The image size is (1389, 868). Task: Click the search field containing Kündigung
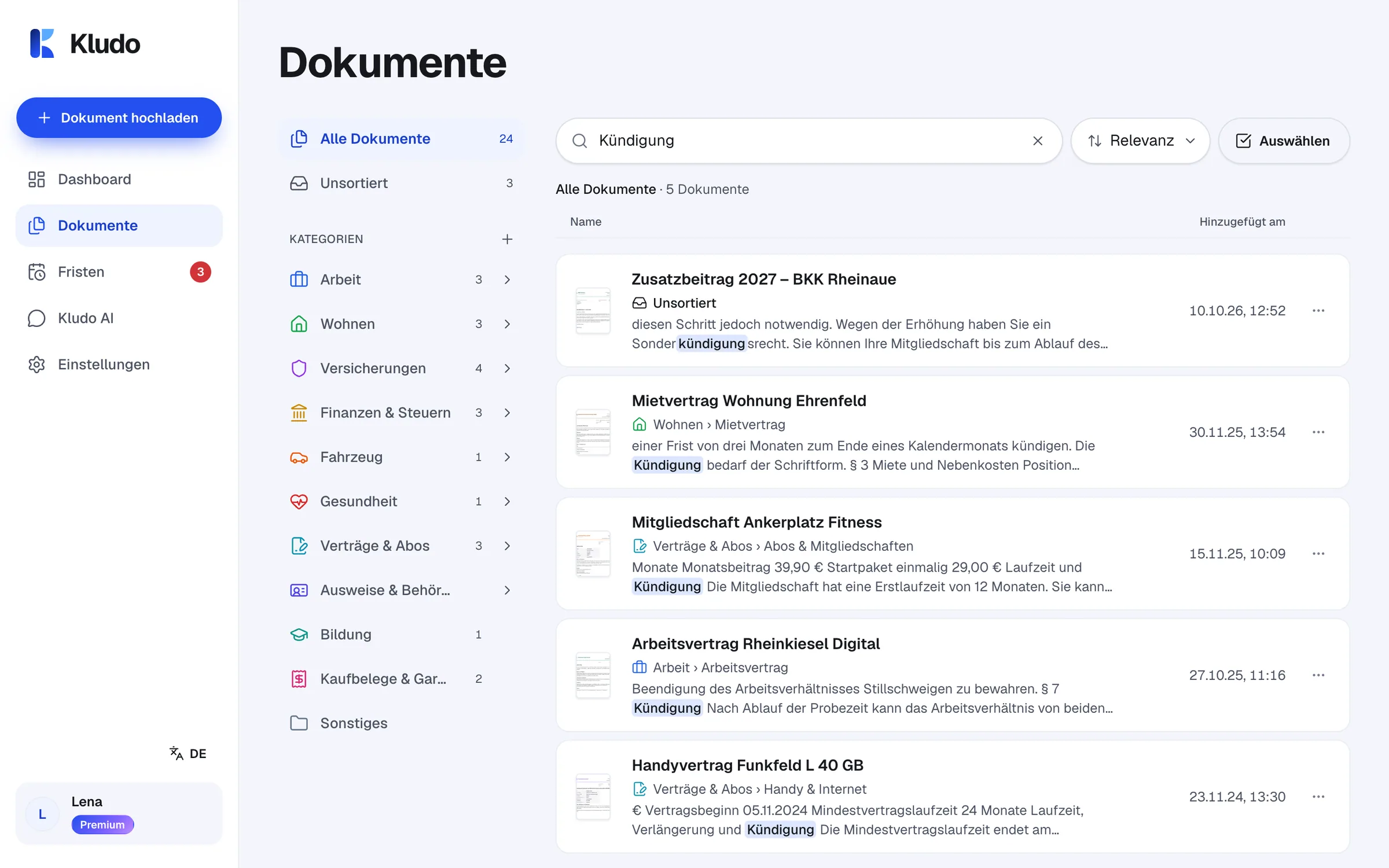pos(809,141)
